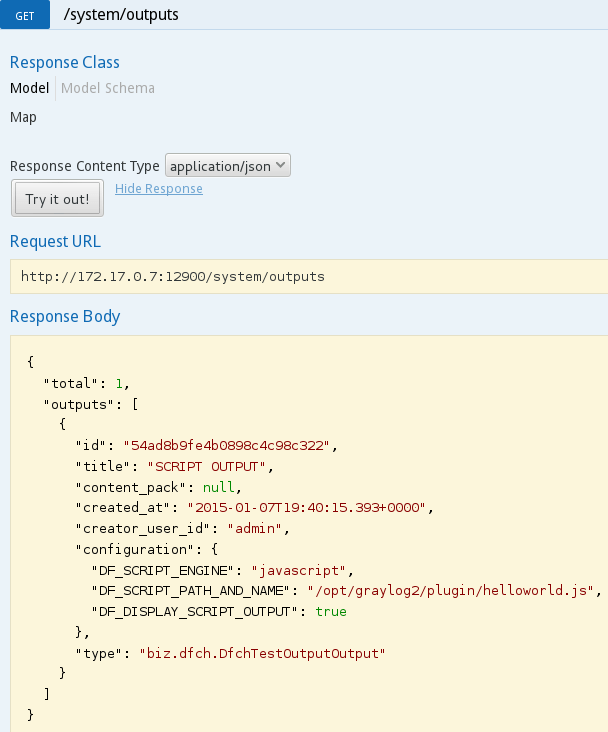Viewport: 608px width, 732px height.
Task: Switch to the Model Schema tab
Action: [x=108, y=88]
